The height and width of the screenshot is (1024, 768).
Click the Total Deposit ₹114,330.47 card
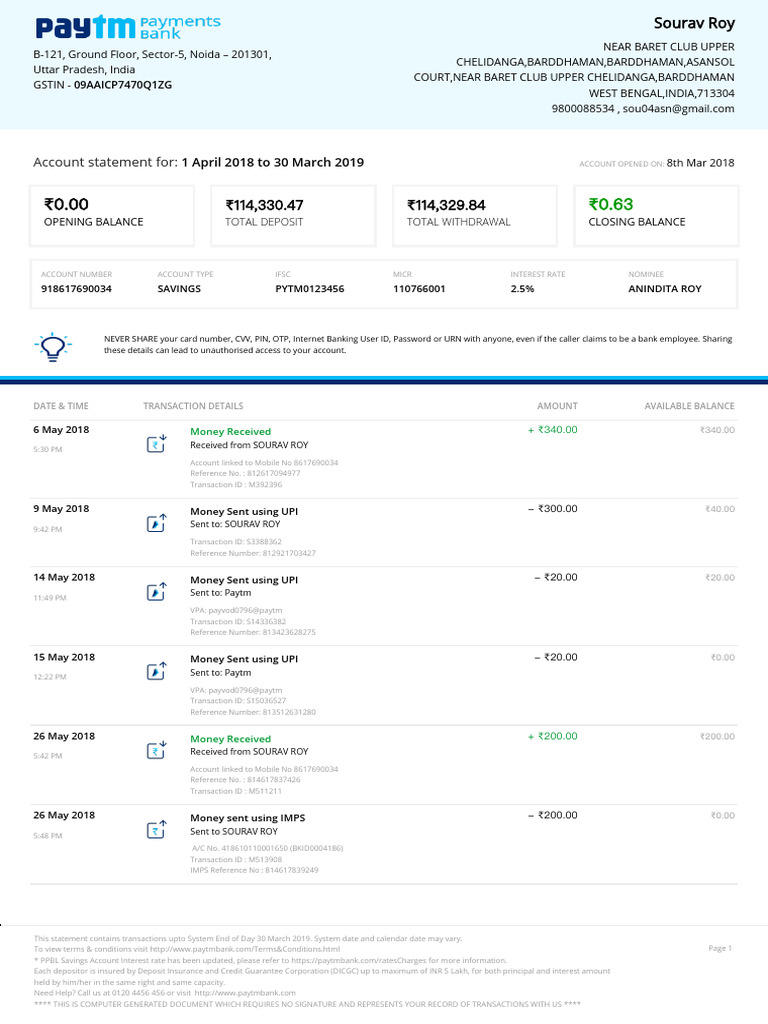(293, 216)
